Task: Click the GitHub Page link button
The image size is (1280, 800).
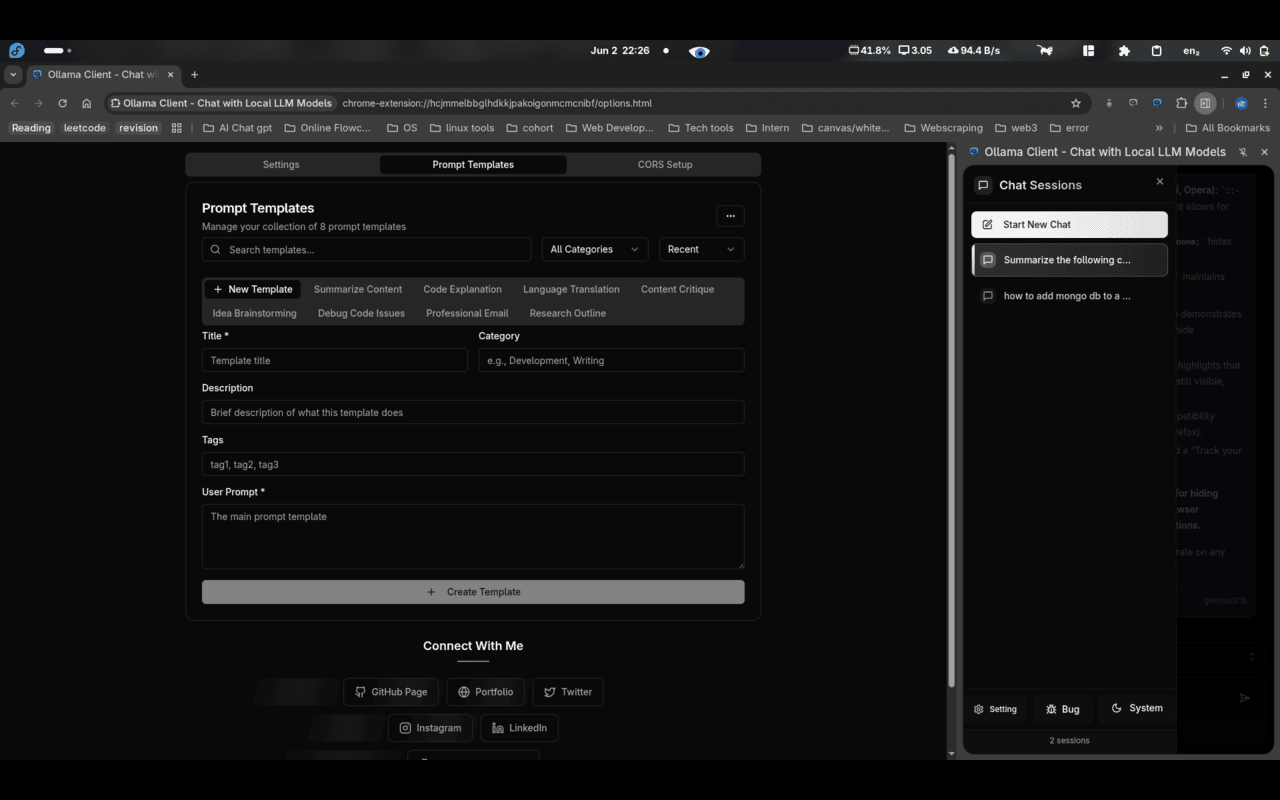Action: (391, 692)
